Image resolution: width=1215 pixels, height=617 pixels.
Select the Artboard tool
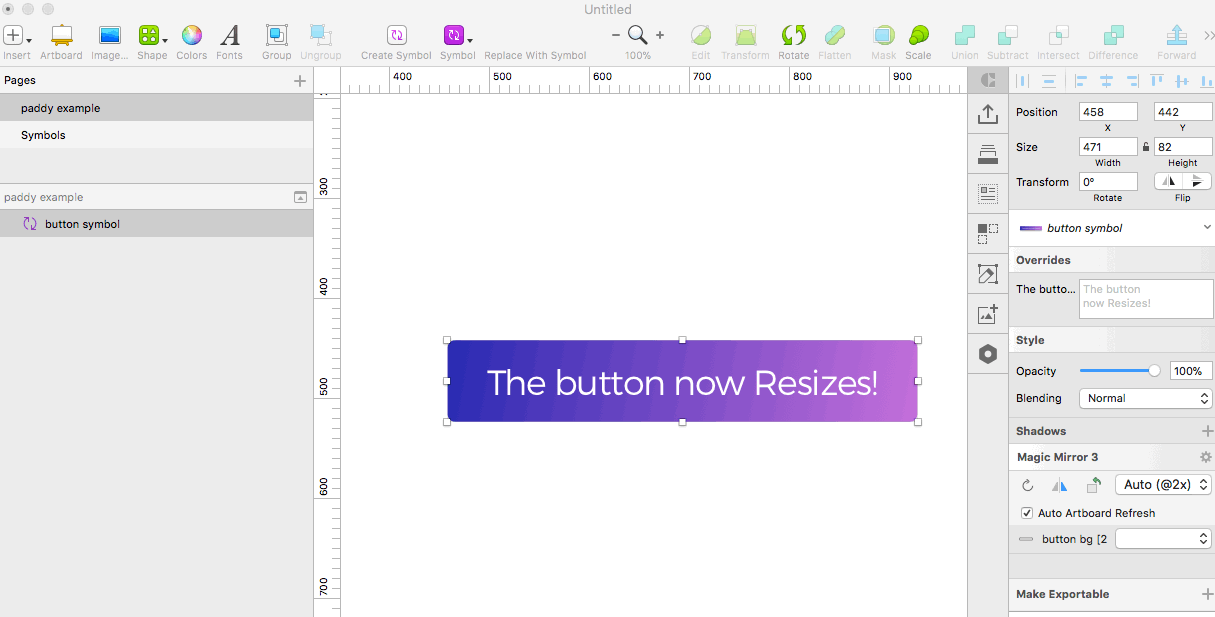[x=61, y=36]
